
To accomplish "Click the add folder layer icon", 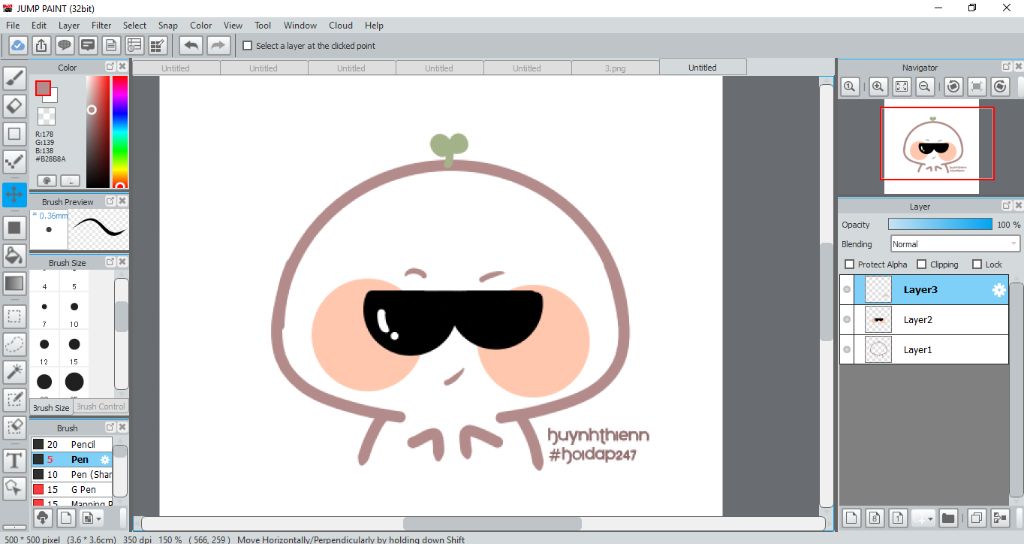I will pos(948,518).
